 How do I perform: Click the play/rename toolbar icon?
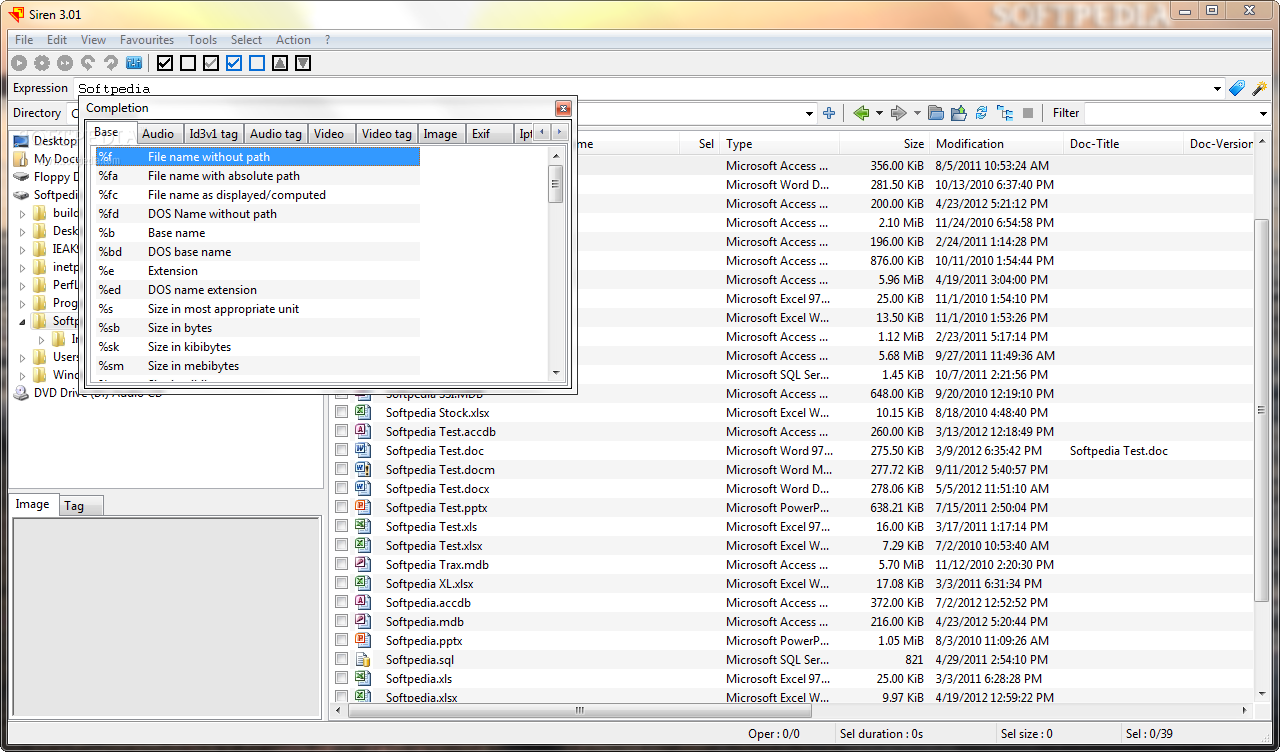19,63
